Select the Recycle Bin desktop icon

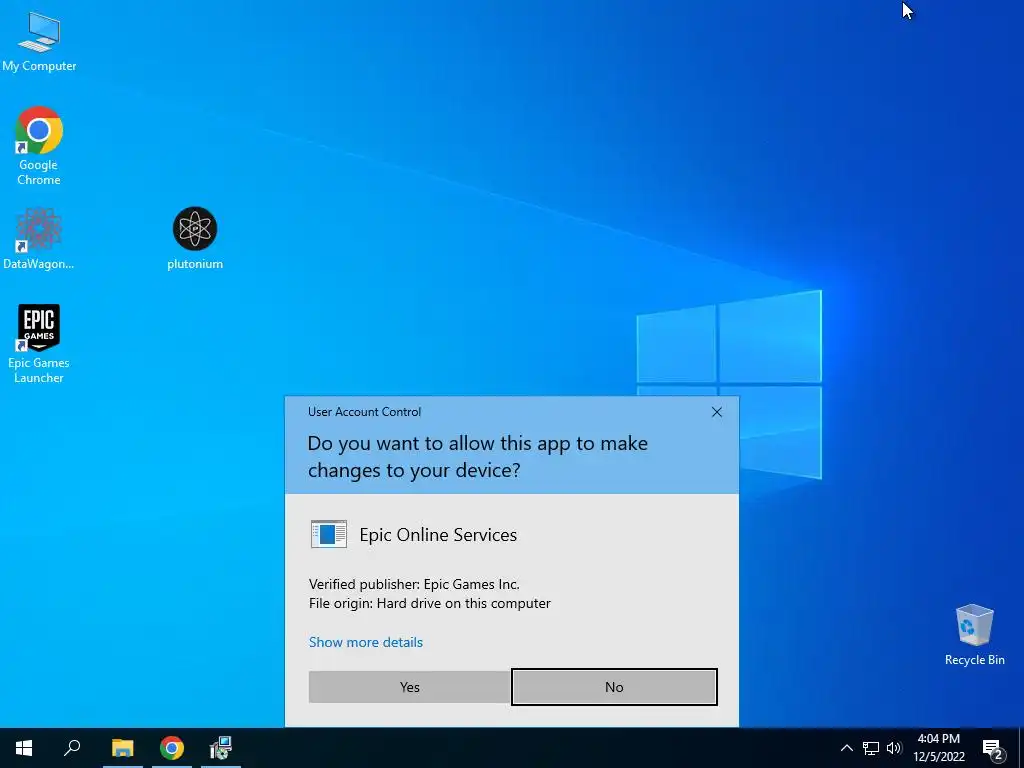tap(974, 635)
